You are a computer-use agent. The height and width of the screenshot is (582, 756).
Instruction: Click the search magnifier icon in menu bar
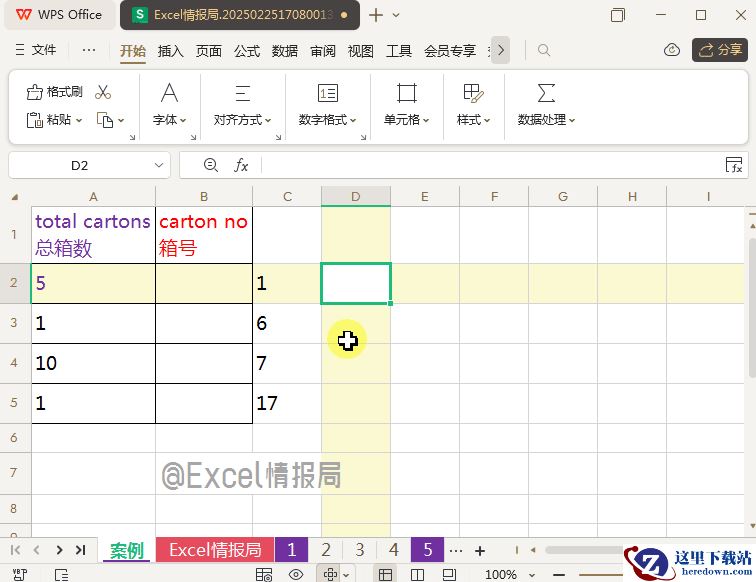[544, 50]
